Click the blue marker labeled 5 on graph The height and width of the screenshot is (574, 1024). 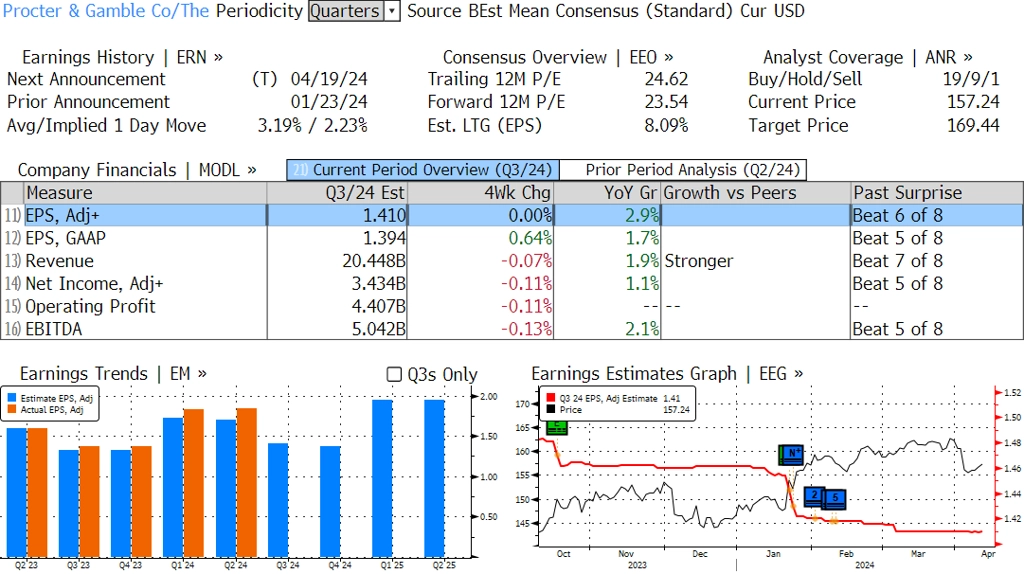pos(835,500)
